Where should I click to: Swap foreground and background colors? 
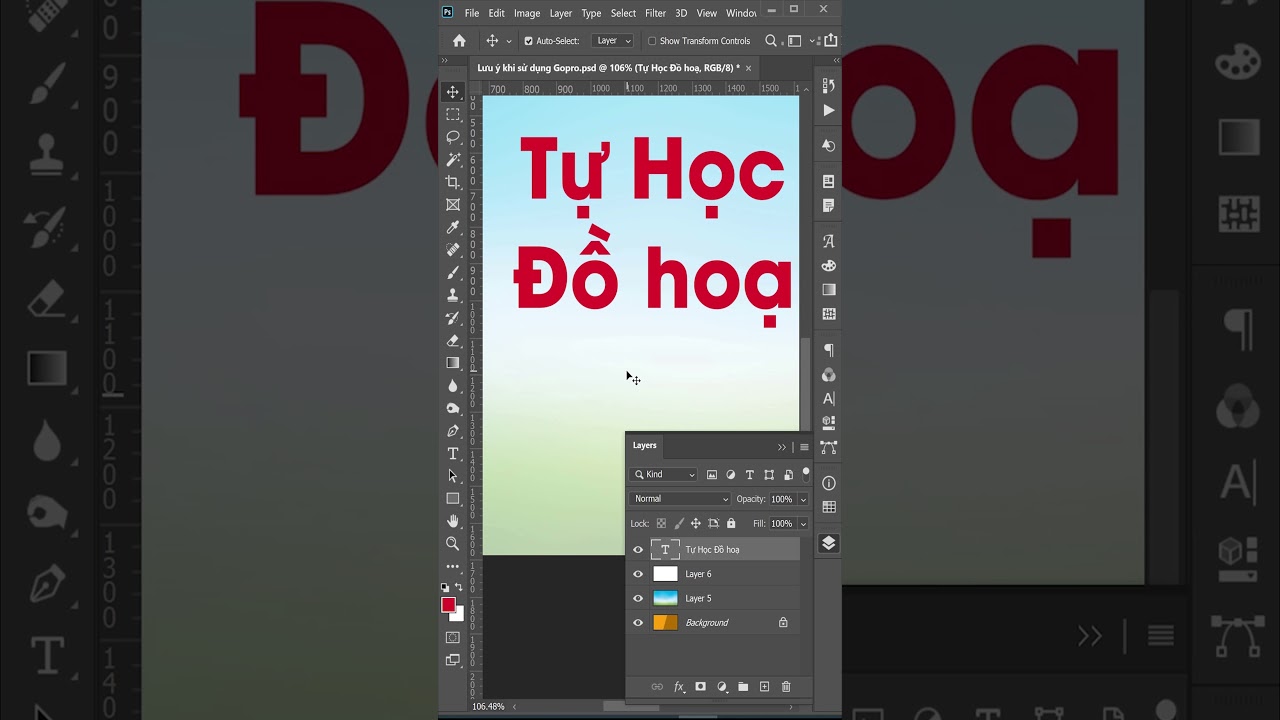(x=459, y=587)
